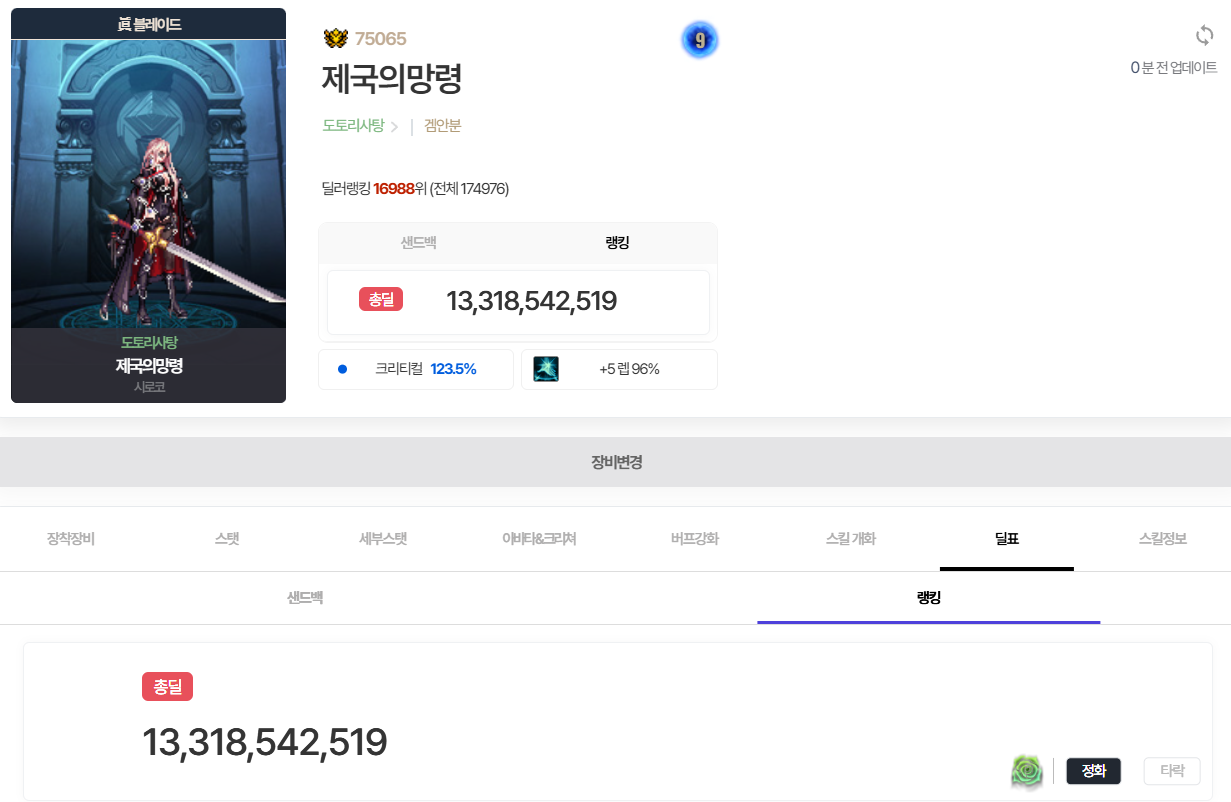Click the blue number 9 badge
Viewport: 1231px width, 802px height.
pyautogui.click(x=700, y=40)
